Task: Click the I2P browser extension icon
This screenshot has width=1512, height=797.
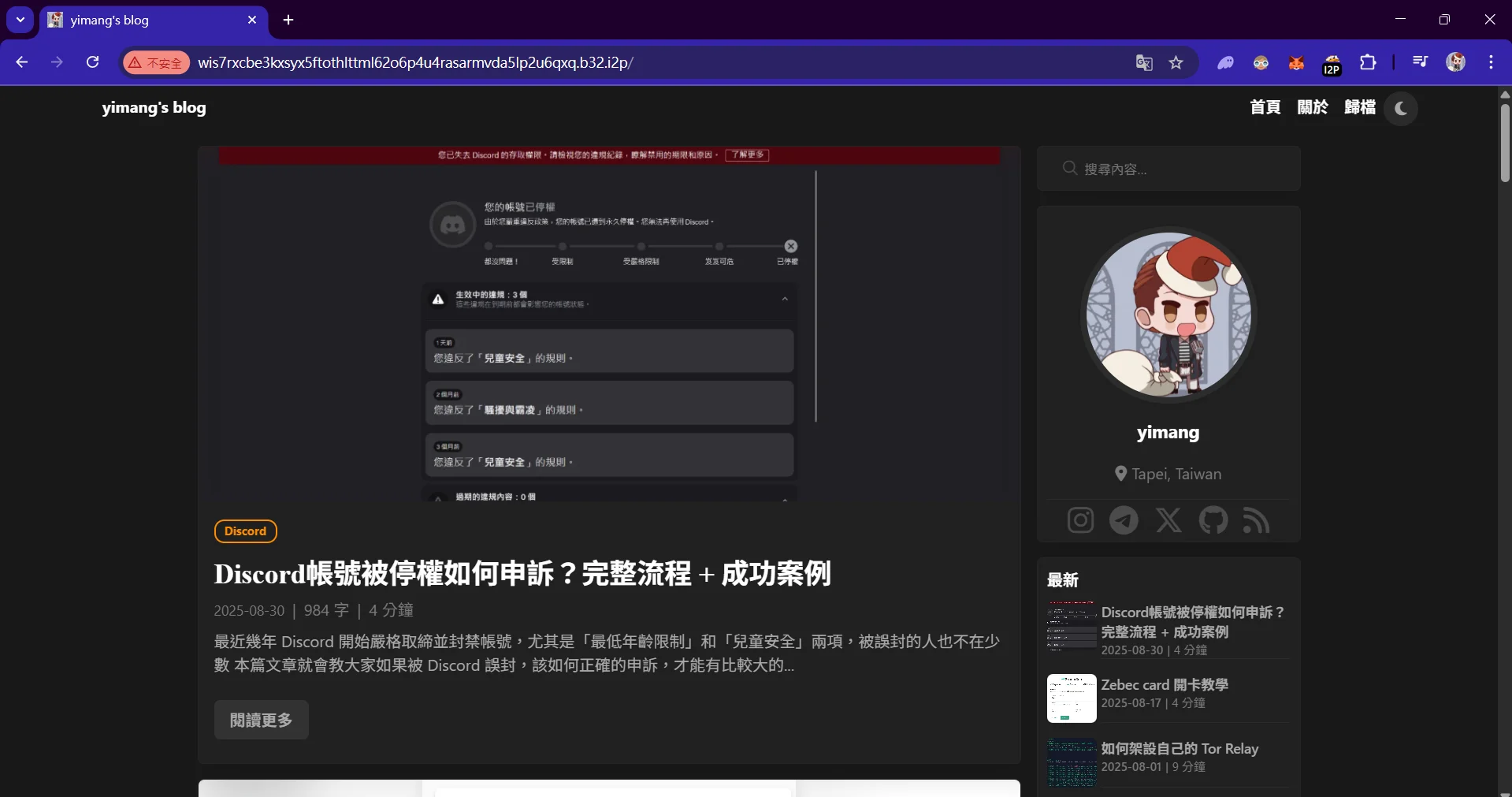Action: tap(1332, 63)
